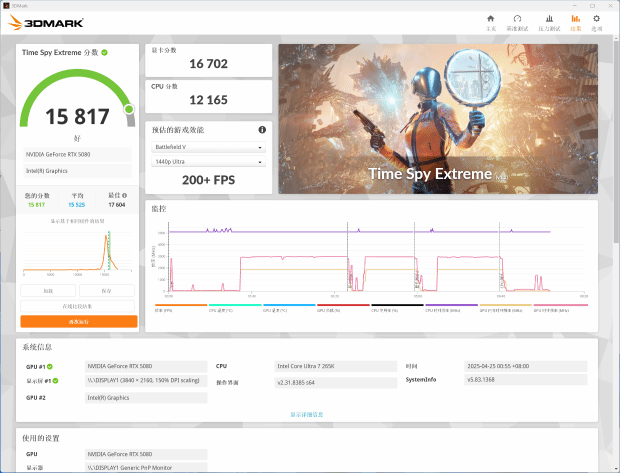
Task: Open the Benchmarks gauge tab
Action: pyautogui.click(x=517, y=23)
